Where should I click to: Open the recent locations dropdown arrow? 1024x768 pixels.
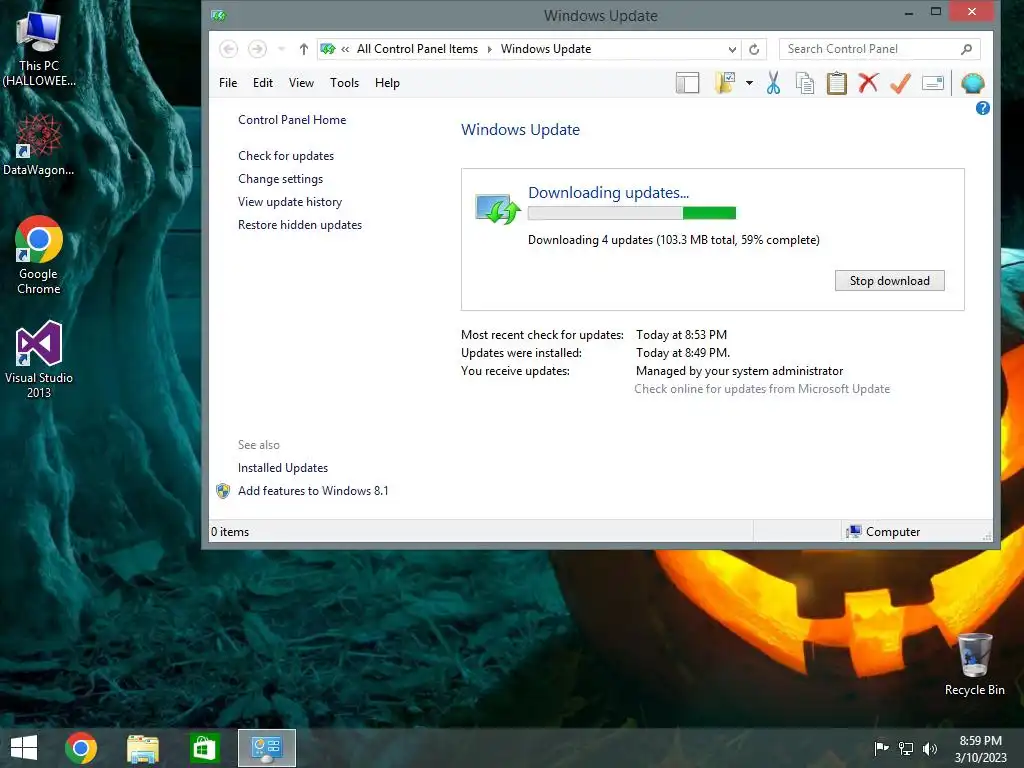281,49
